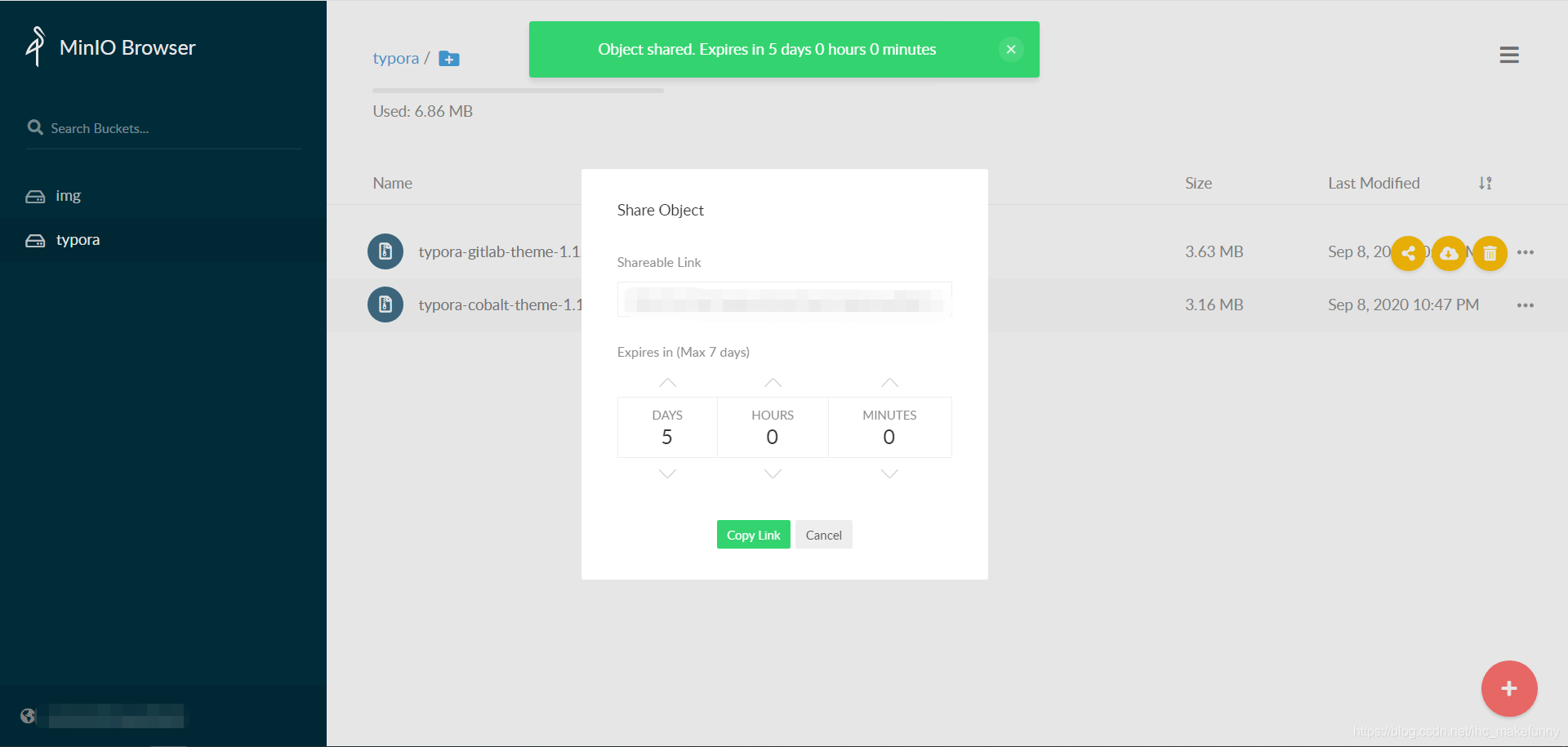Image resolution: width=1568 pixels, height=747 pixels.
Task: Sort by Name column header
Action: point(393,183)
